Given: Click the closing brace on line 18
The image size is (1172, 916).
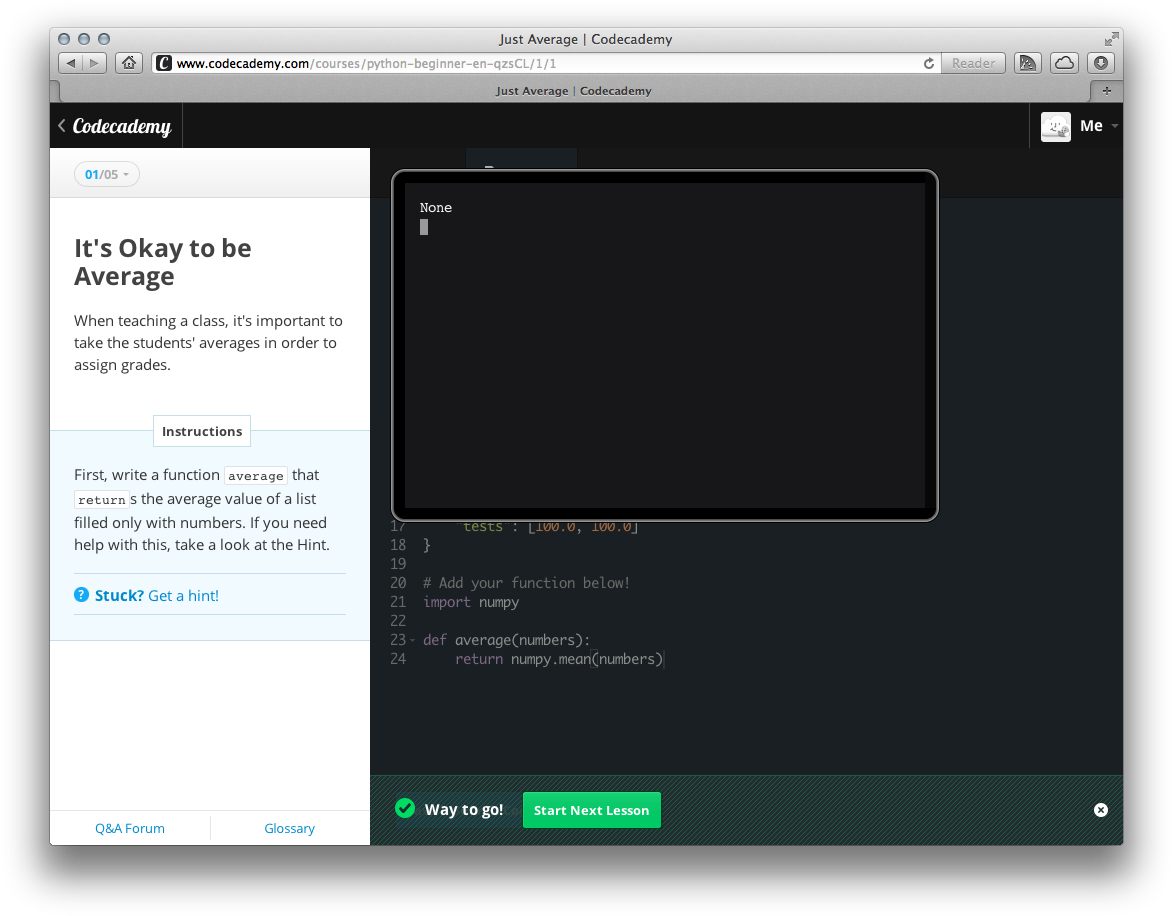Looking at the screenshot, I should 427,545.
